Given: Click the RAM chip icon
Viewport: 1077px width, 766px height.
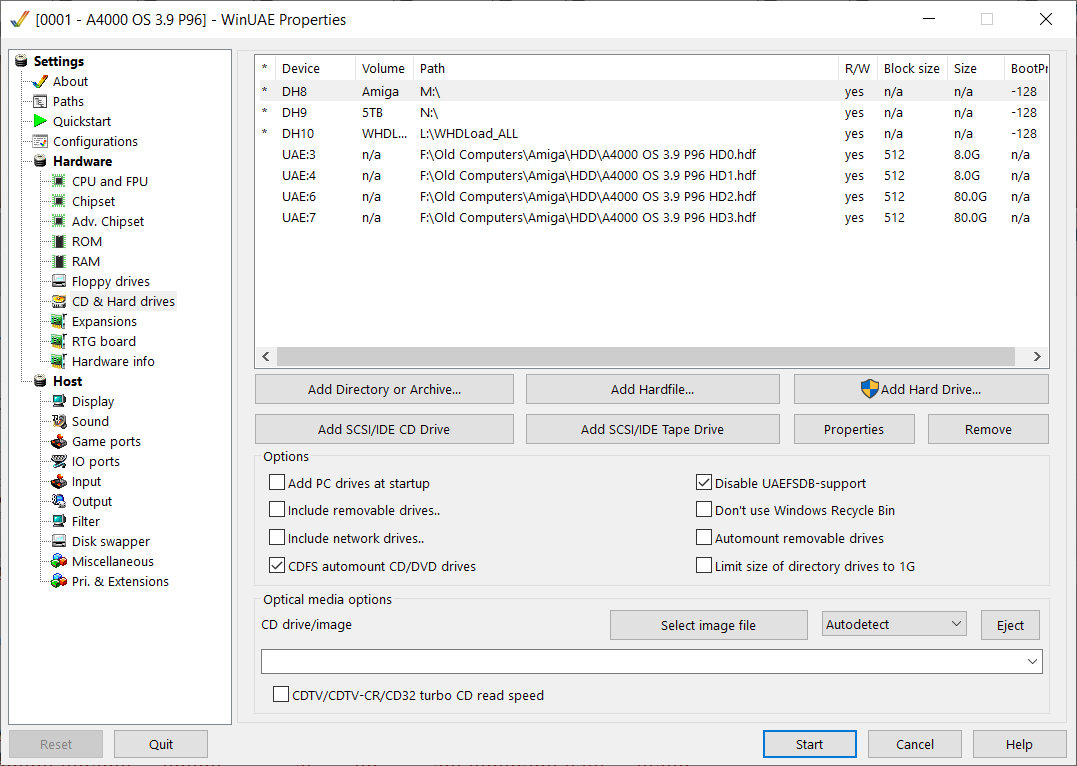Looking at the screenshot, I should 59,261.
